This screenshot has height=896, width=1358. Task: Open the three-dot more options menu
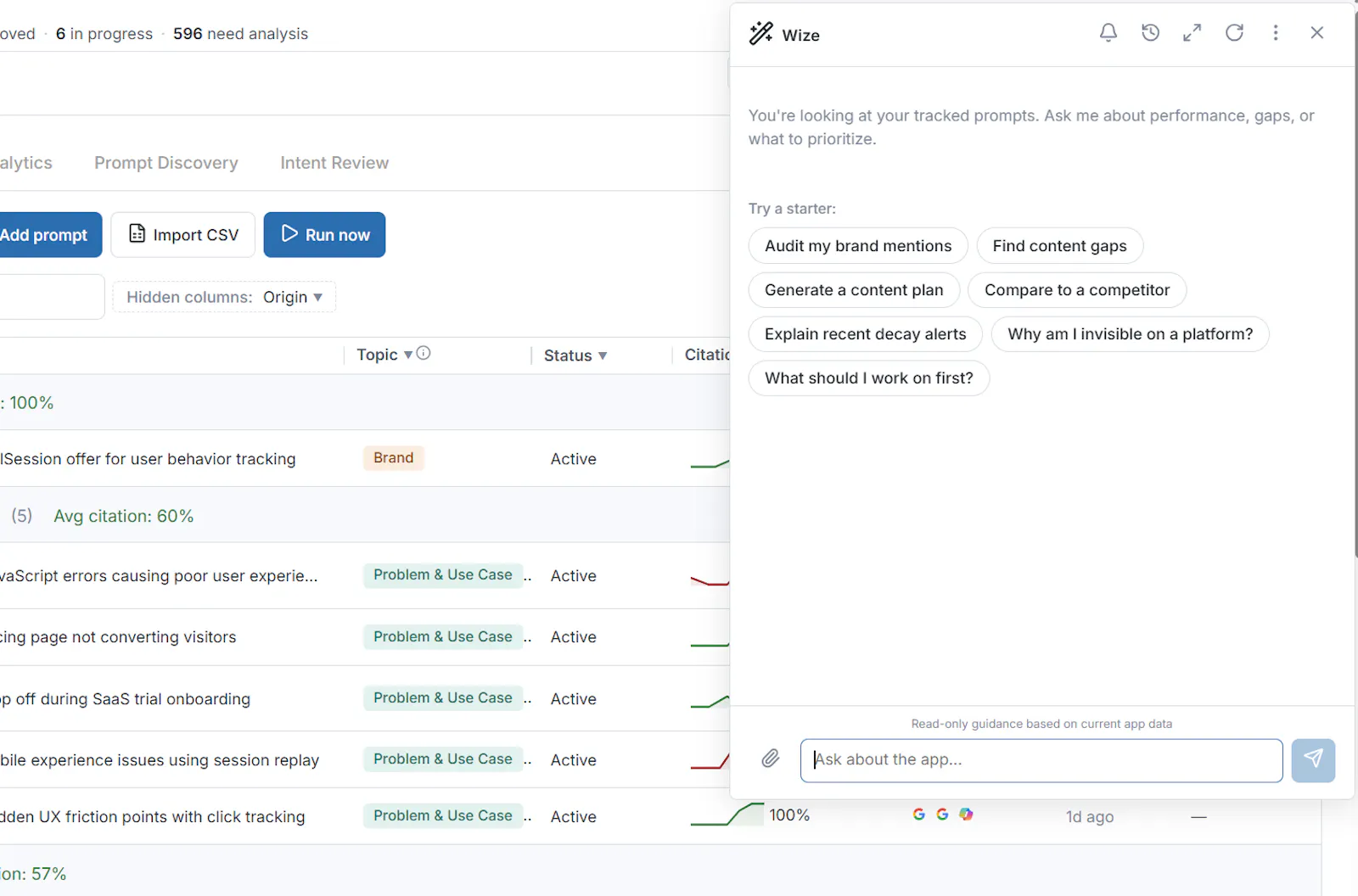[x=1276, y=33]
